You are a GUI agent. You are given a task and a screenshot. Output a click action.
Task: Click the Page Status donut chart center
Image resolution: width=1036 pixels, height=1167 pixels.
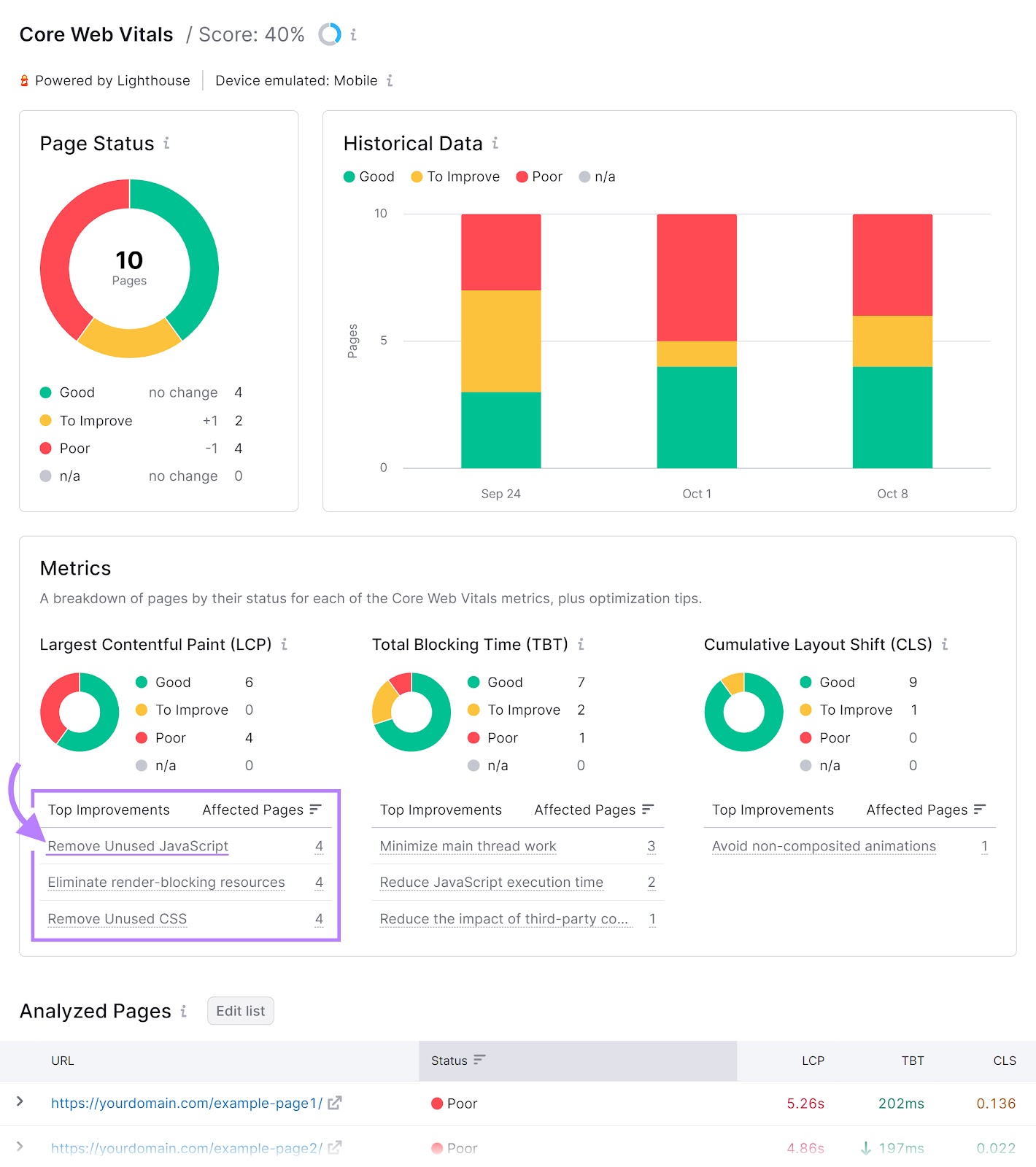pyautogui.click(x=129, y=268)
